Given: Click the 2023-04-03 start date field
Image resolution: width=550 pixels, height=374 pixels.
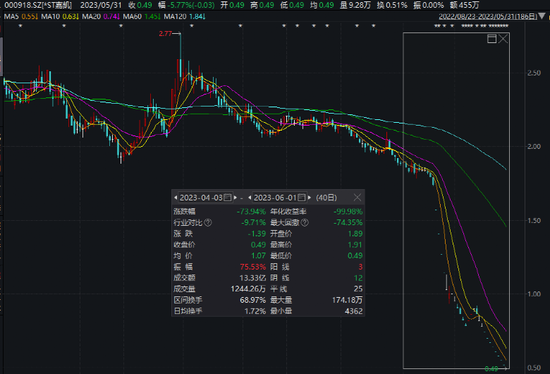Looking at the screenshot, I should (201, 198).
